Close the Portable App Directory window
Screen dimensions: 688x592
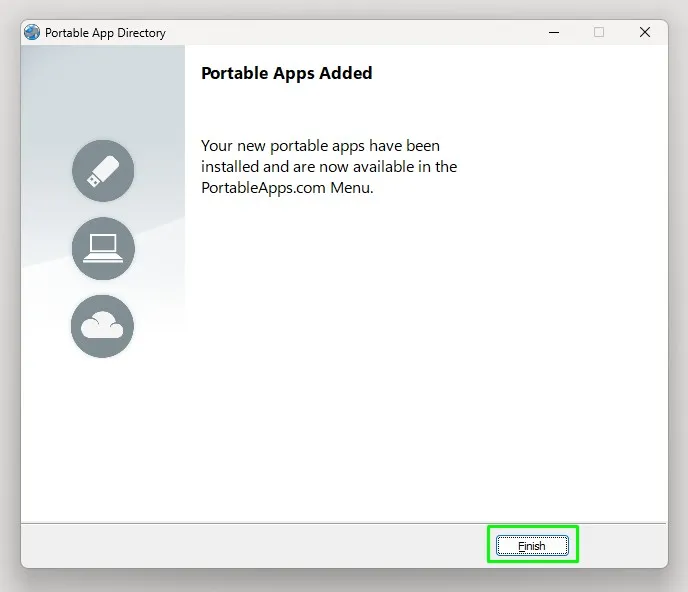click(x=645, y=32)
